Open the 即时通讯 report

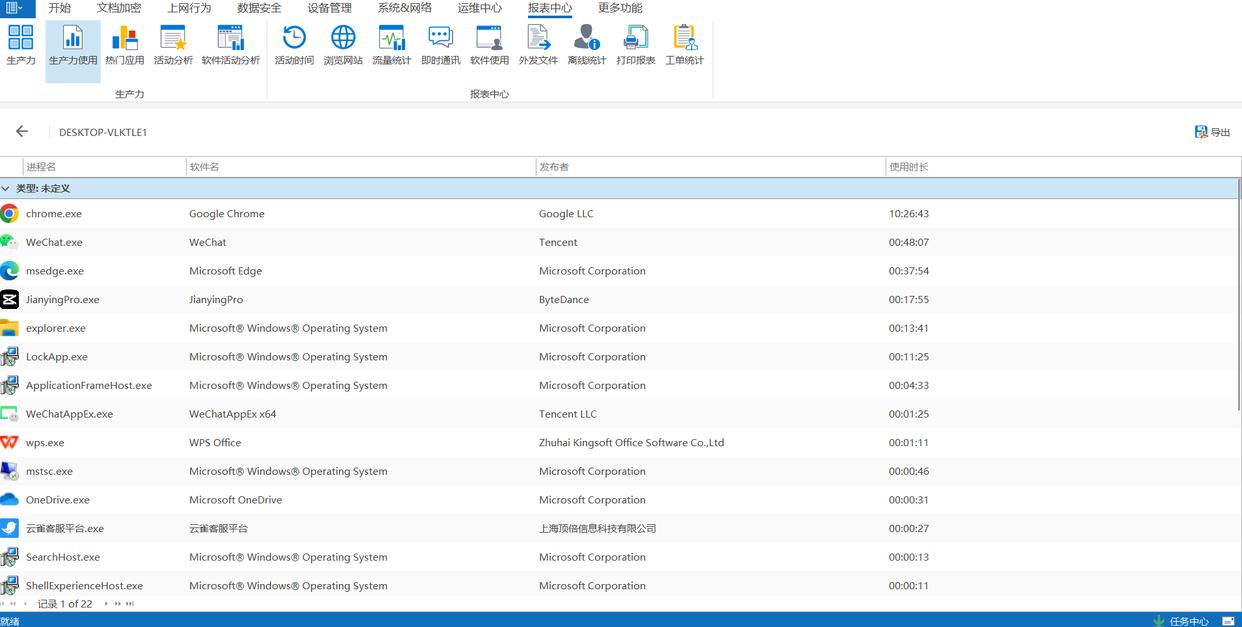[x=440, y=45]
